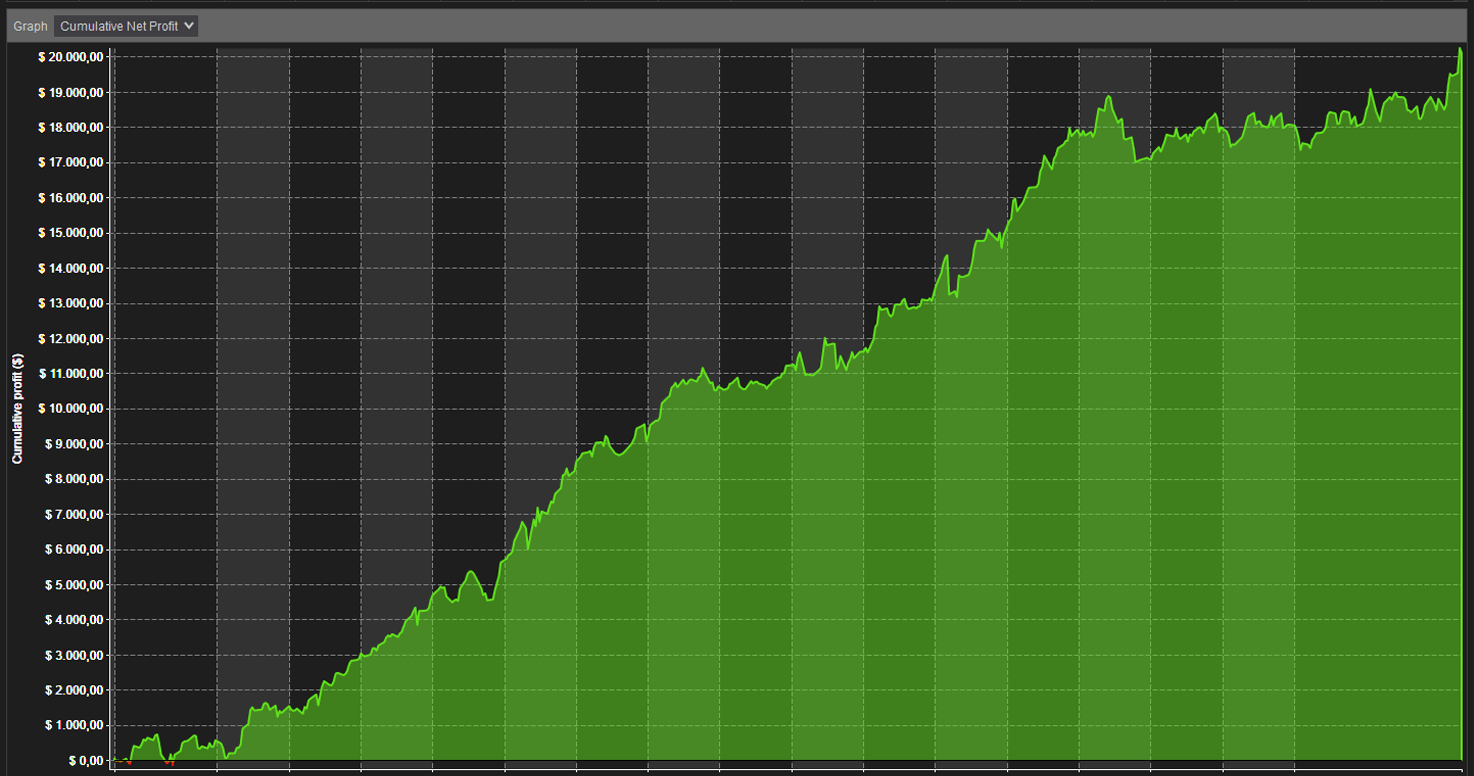This screenshot has width=1474, height=776.
Task: Click the "$ 4.000,00" axis label
Action: (74, 620)
